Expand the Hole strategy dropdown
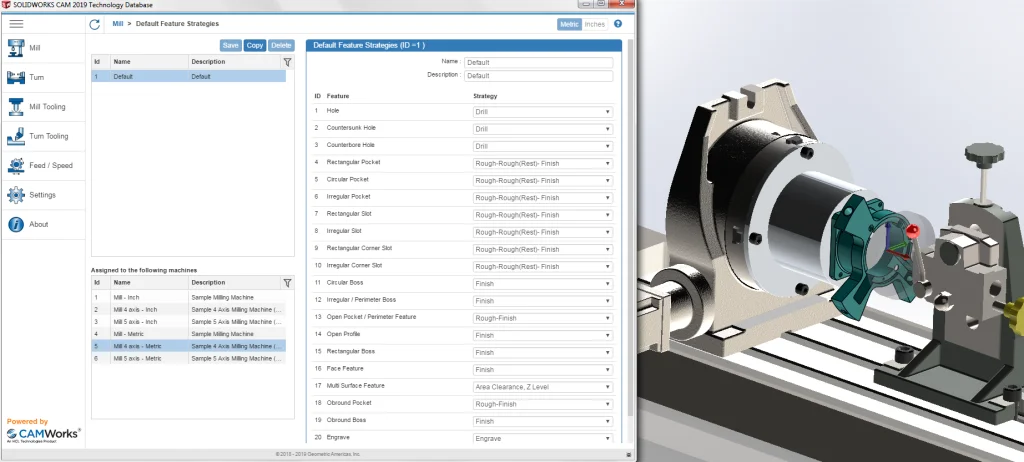 pyautogui.click(x=541, y=112)
